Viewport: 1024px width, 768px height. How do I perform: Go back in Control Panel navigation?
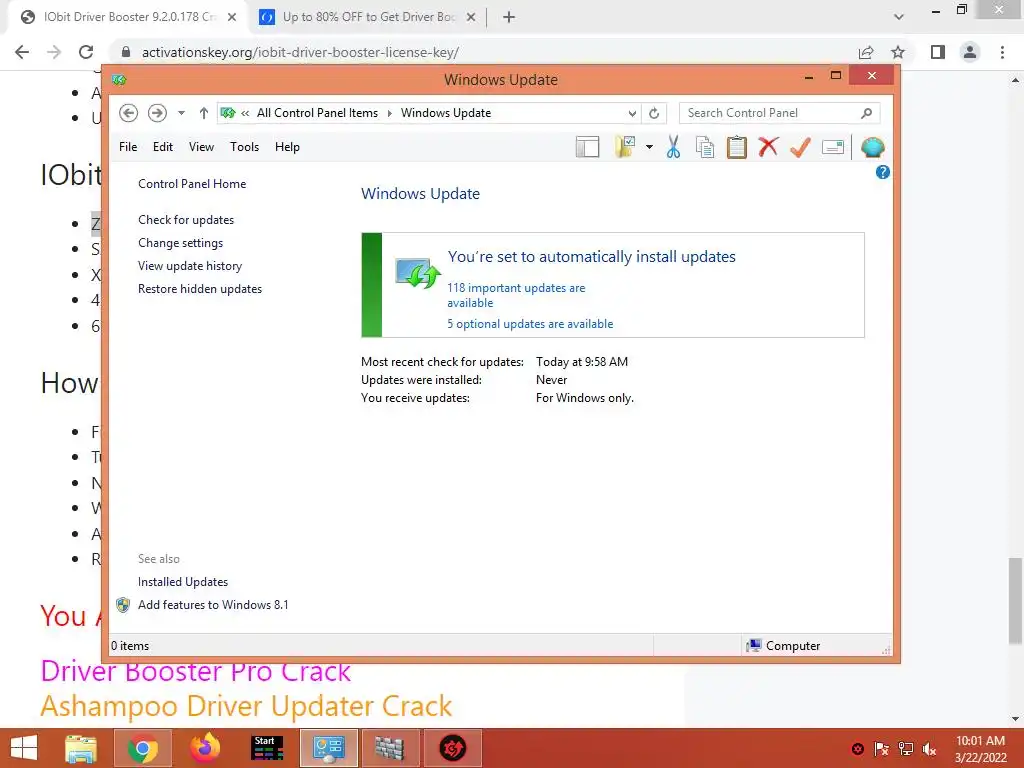point(129,113)
